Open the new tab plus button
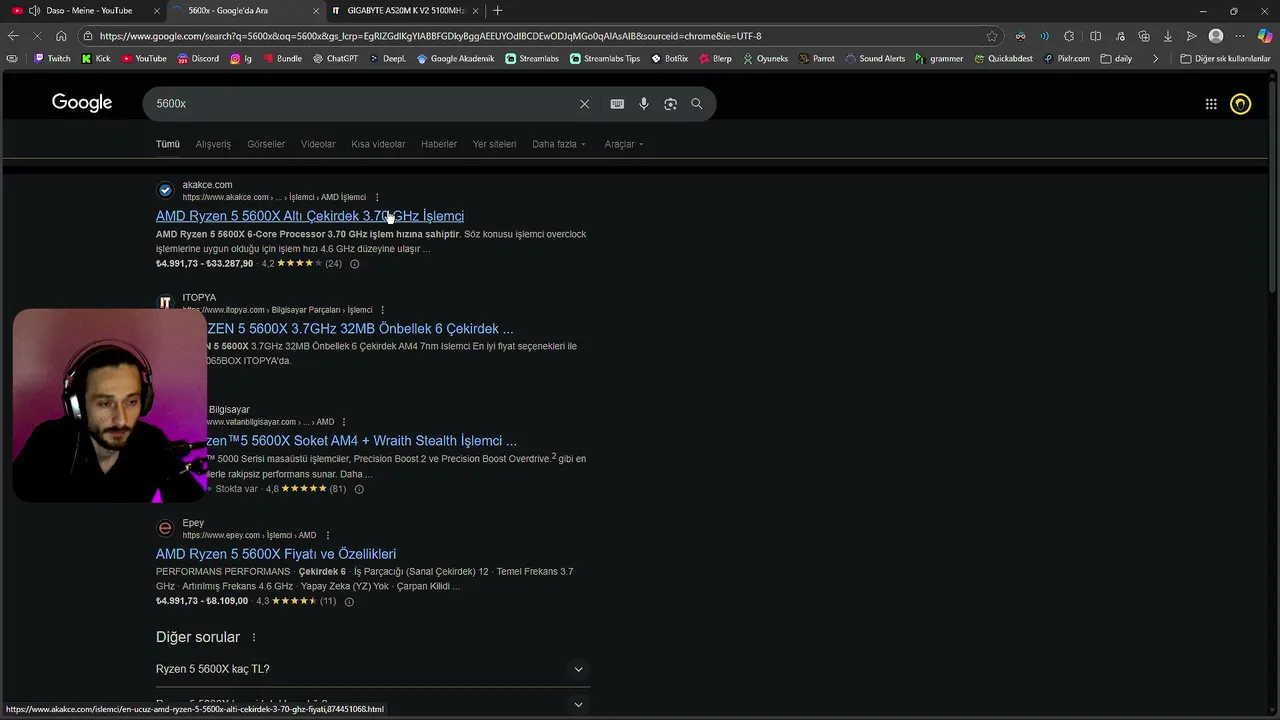Image resolution: width=1280 pixels, height=720 pixels. tap(498, 11)
